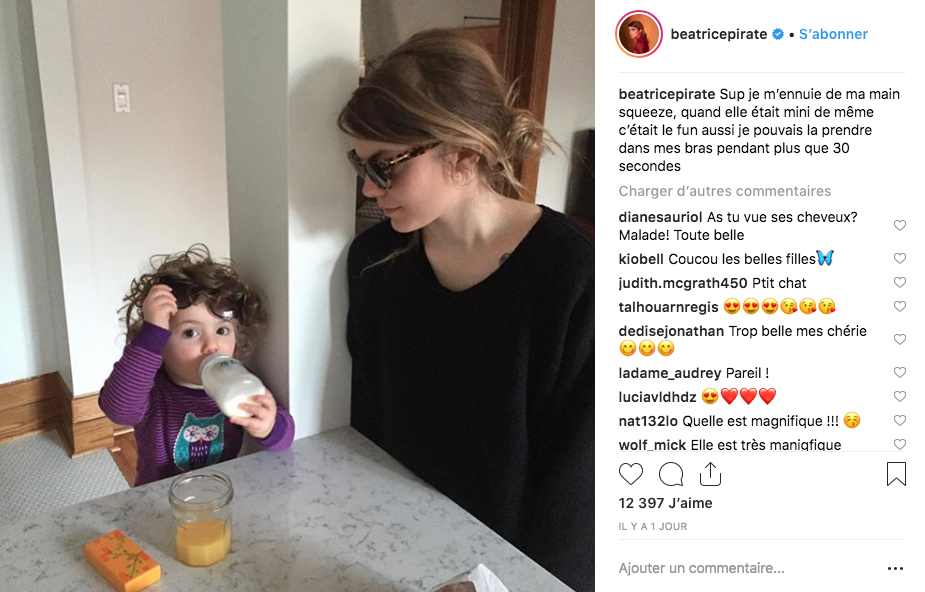The height and width of the screenshot is (592, 925).
Task: Open the beatricepirate profile avatar
Action: tap(639, 34)
